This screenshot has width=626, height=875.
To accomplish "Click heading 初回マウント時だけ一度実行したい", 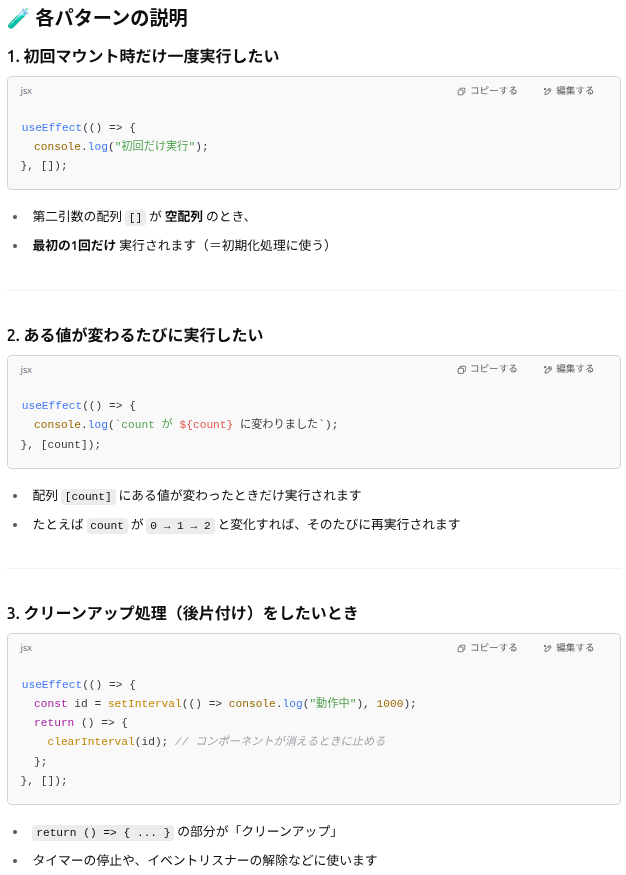I will pos(143,56).
